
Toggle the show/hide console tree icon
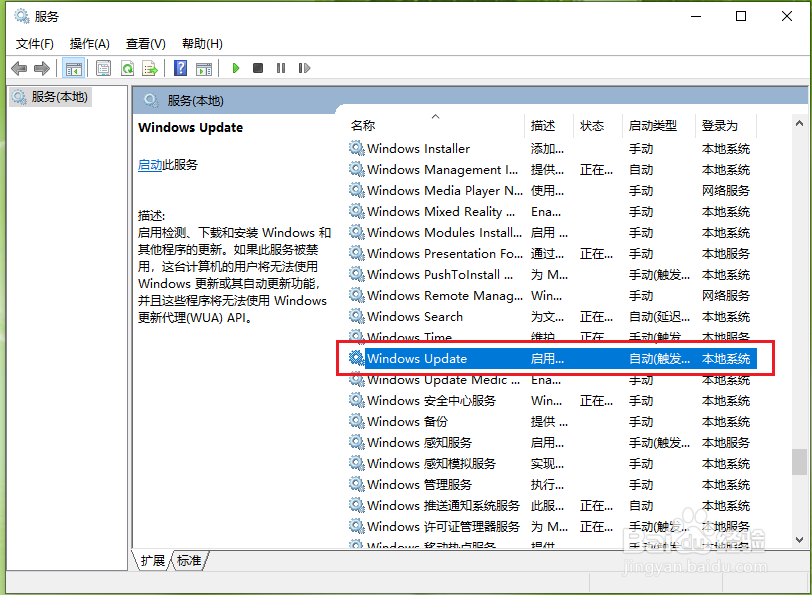point(74,68)
